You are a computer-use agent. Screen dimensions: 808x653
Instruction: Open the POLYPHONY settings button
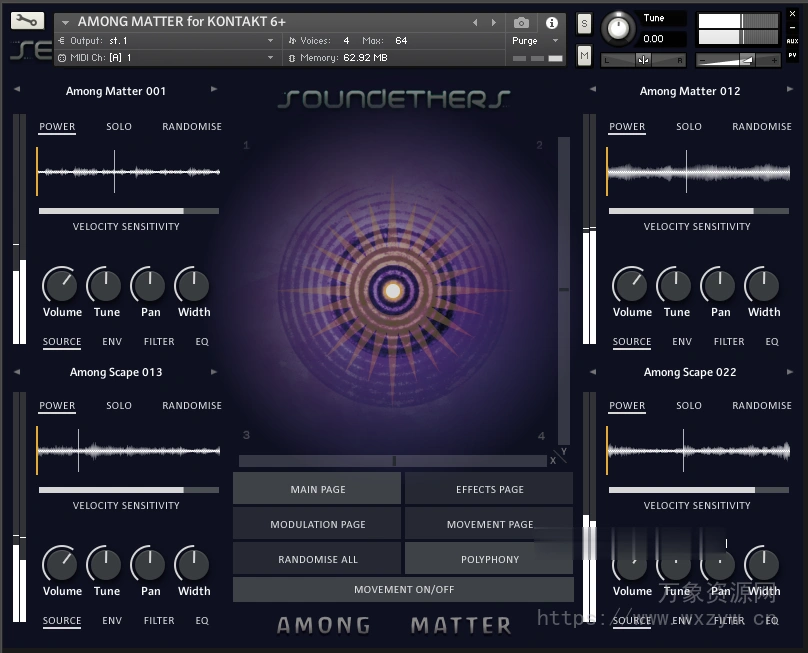click(488, 558)
